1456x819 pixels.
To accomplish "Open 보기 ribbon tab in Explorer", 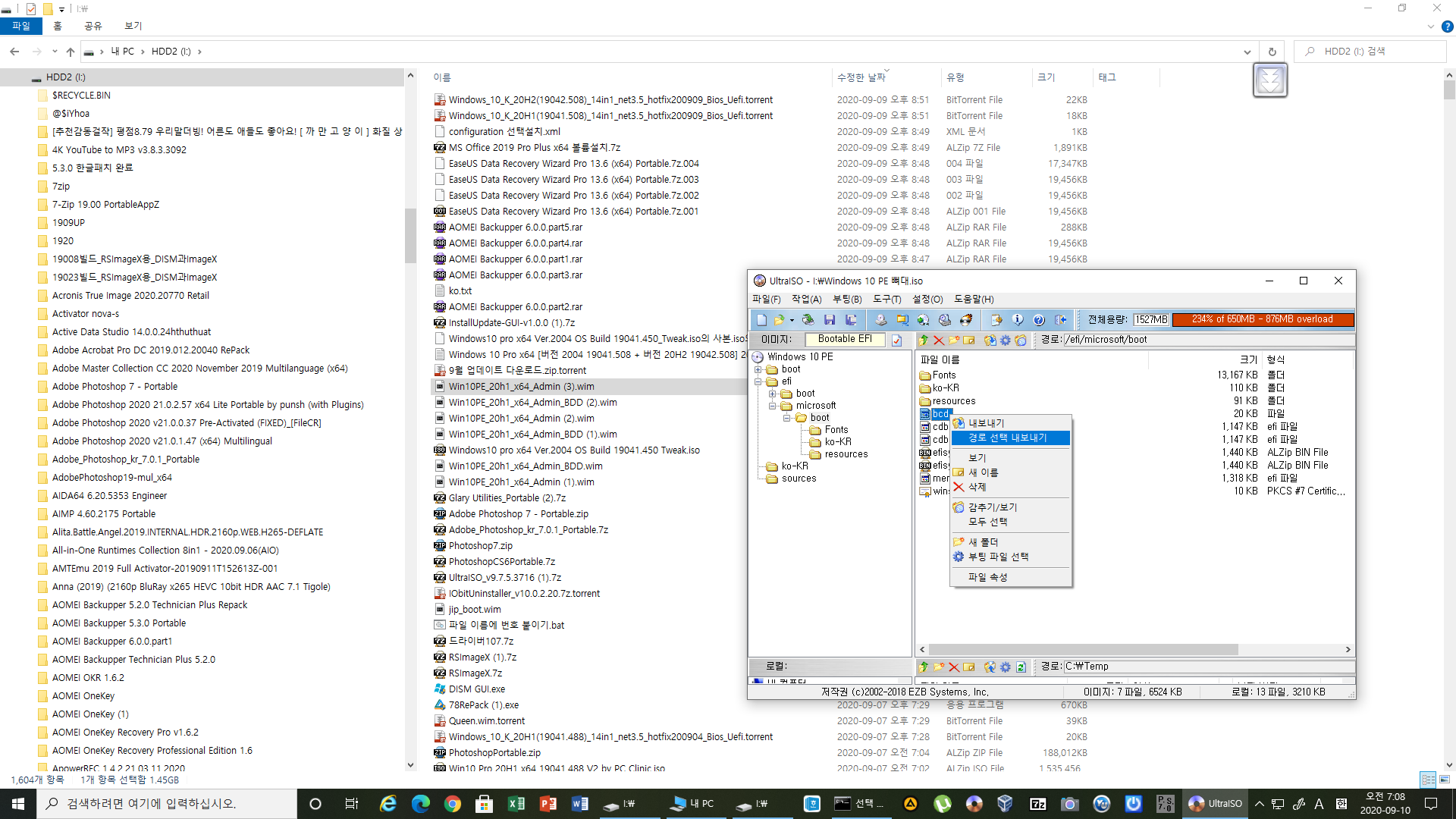I will [x=133, y=26].
